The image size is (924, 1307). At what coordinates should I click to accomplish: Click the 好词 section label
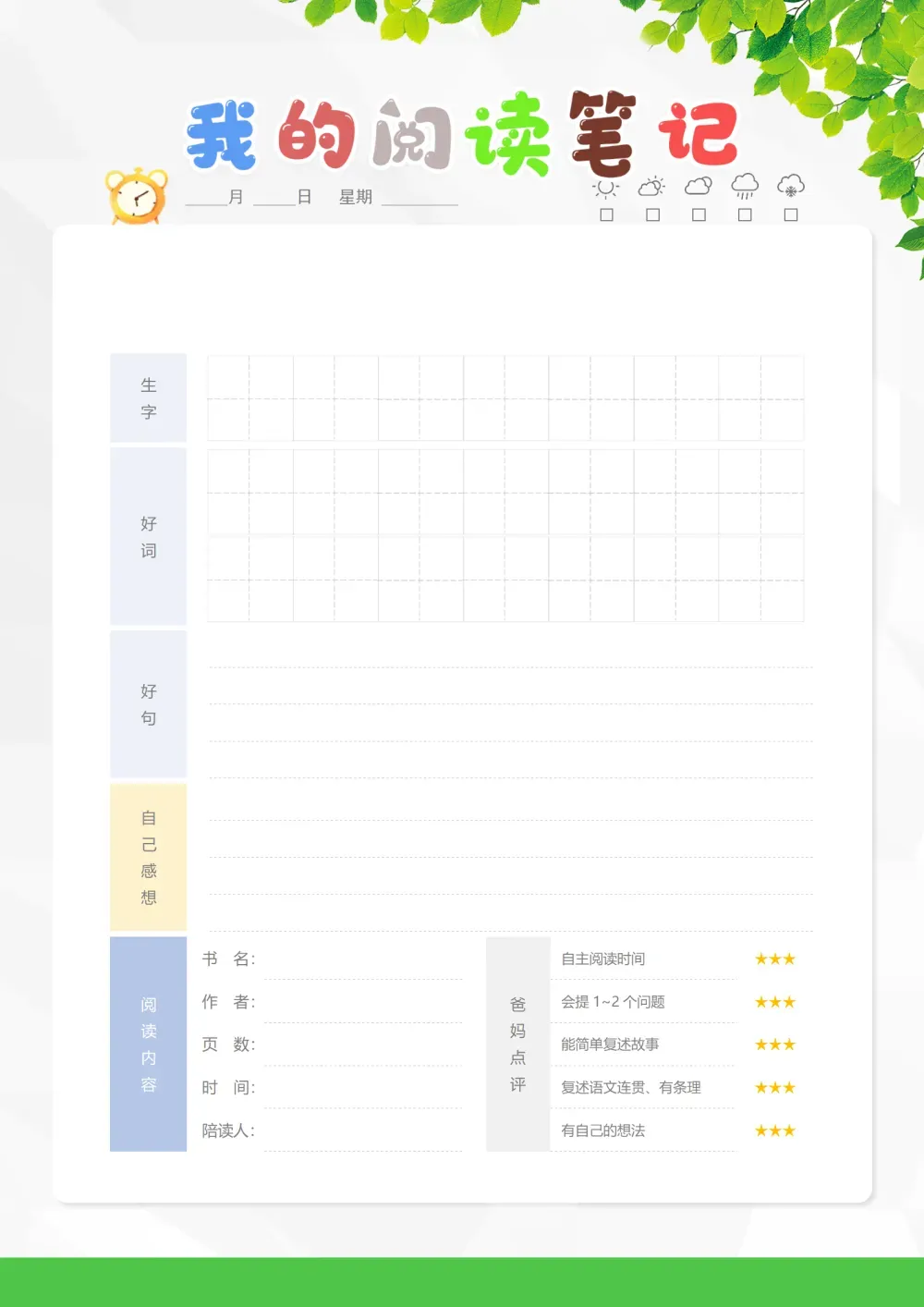click(x=148, y=537)
